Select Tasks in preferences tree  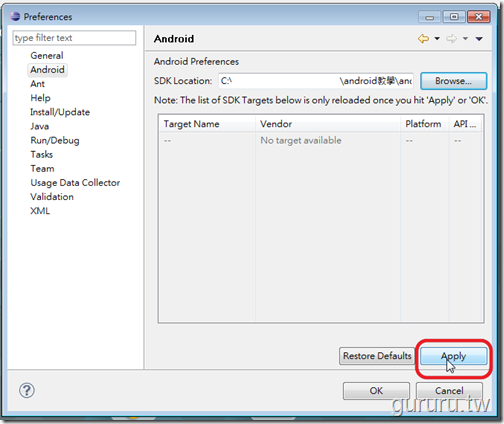coord(42,154)
